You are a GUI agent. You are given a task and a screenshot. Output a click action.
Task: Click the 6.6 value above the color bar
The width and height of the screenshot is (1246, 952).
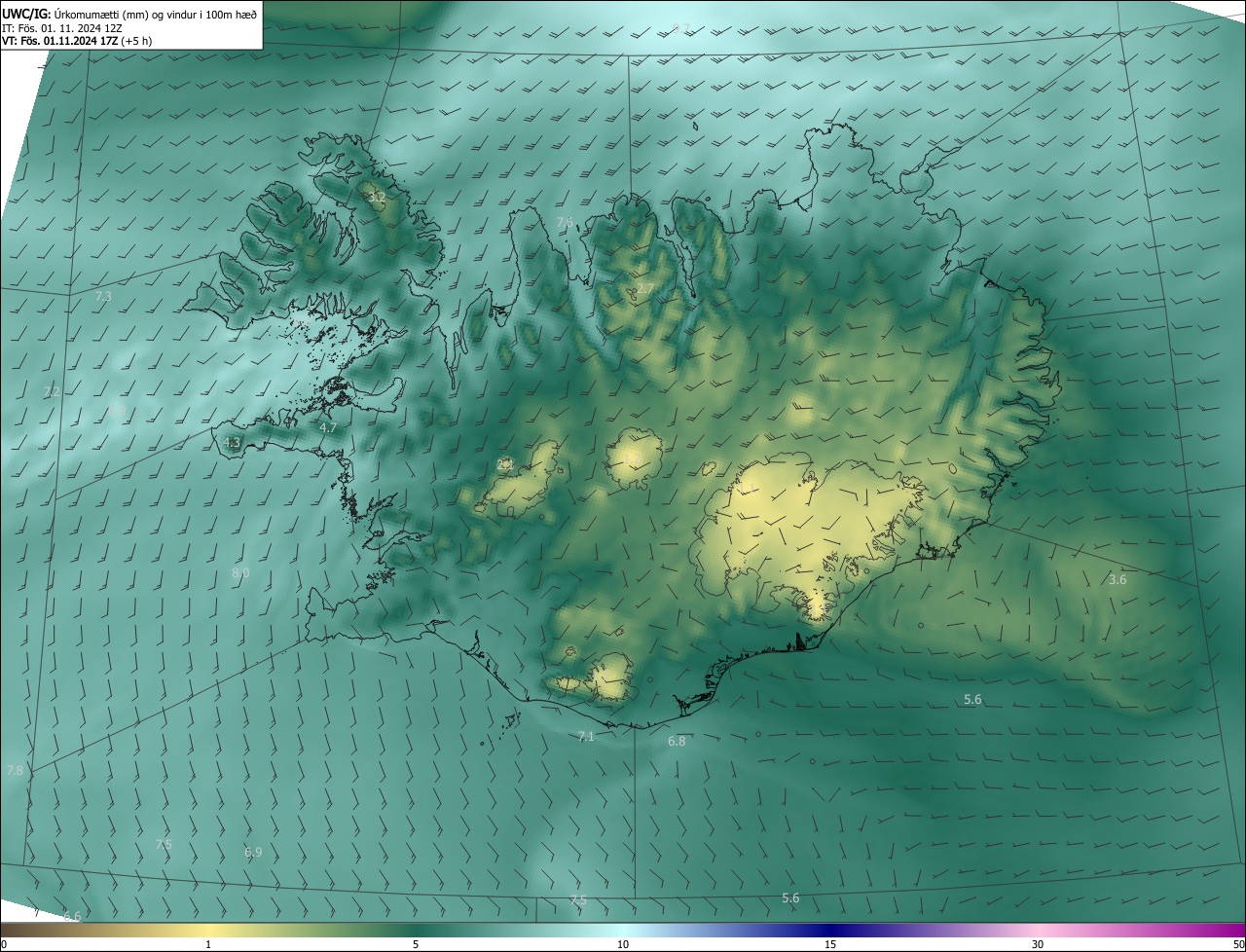pos(72,917)
